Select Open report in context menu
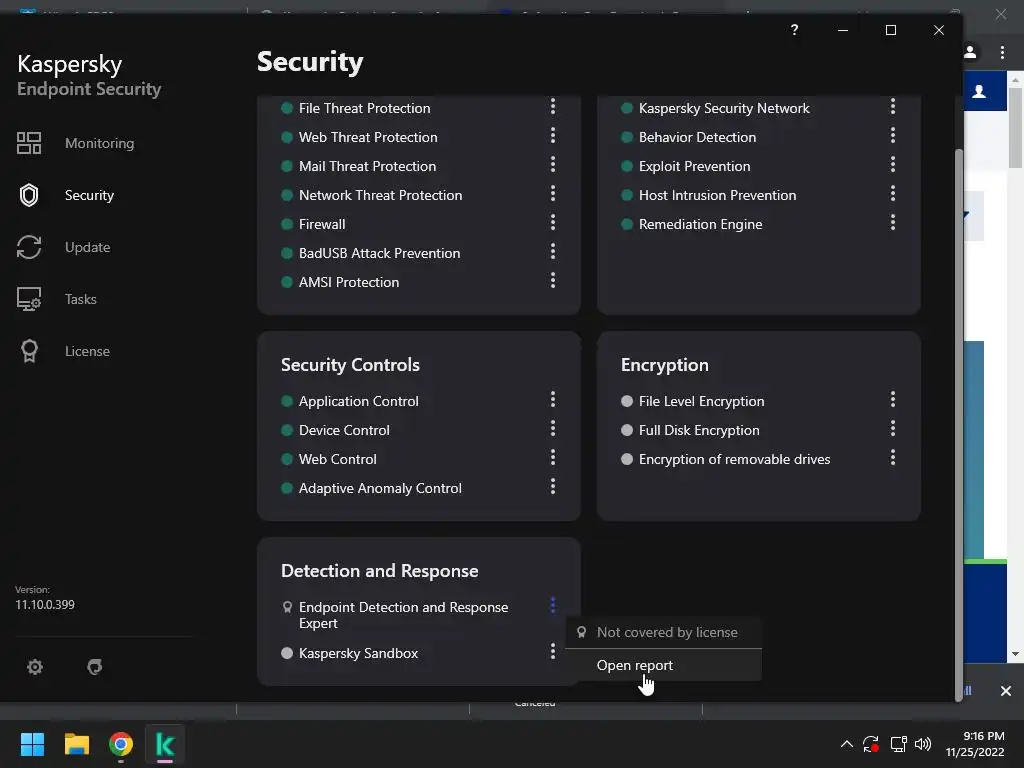 [x=663, y=665]
